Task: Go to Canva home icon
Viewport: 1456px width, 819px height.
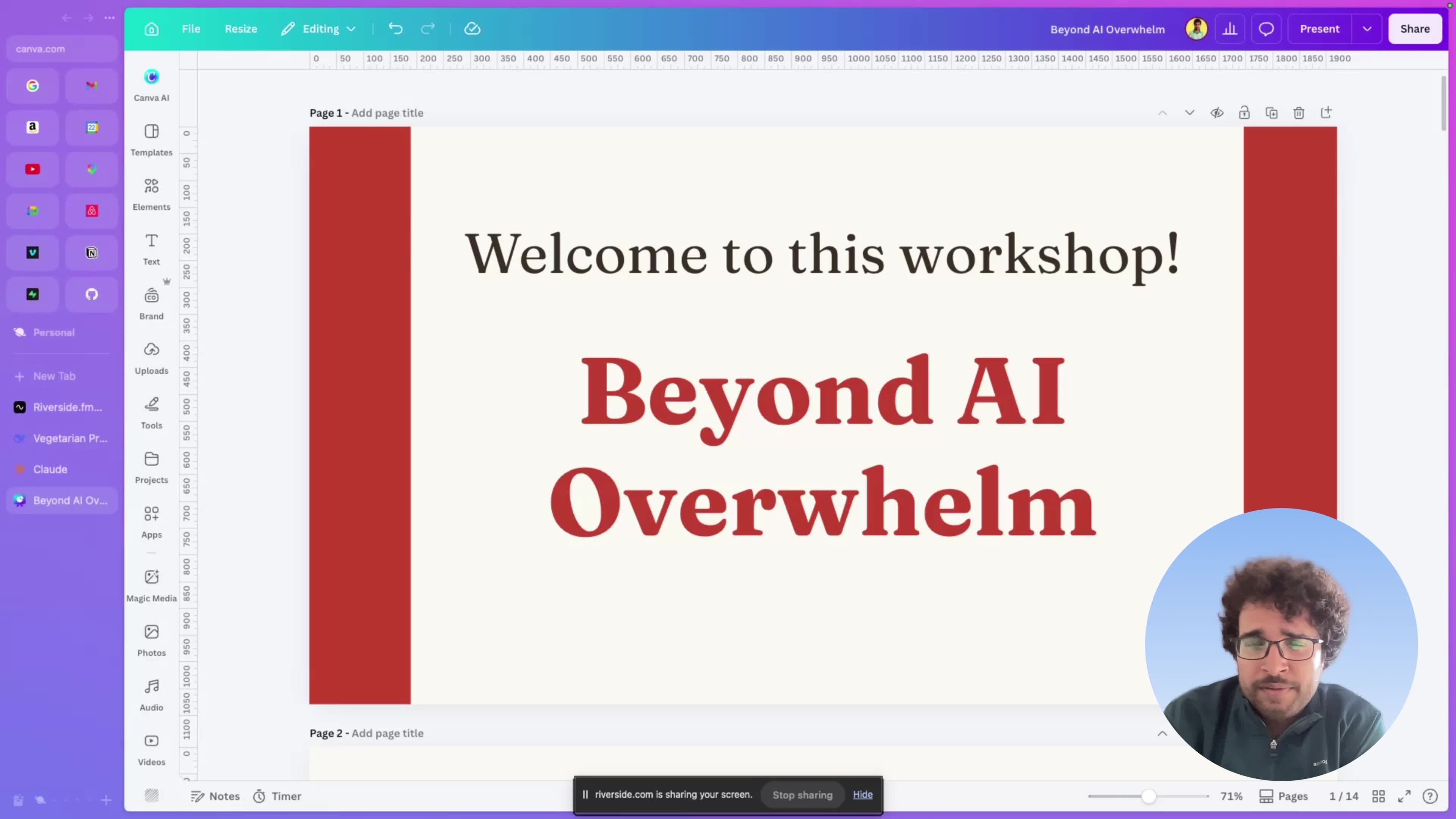Action: click(x=152, y=29)
